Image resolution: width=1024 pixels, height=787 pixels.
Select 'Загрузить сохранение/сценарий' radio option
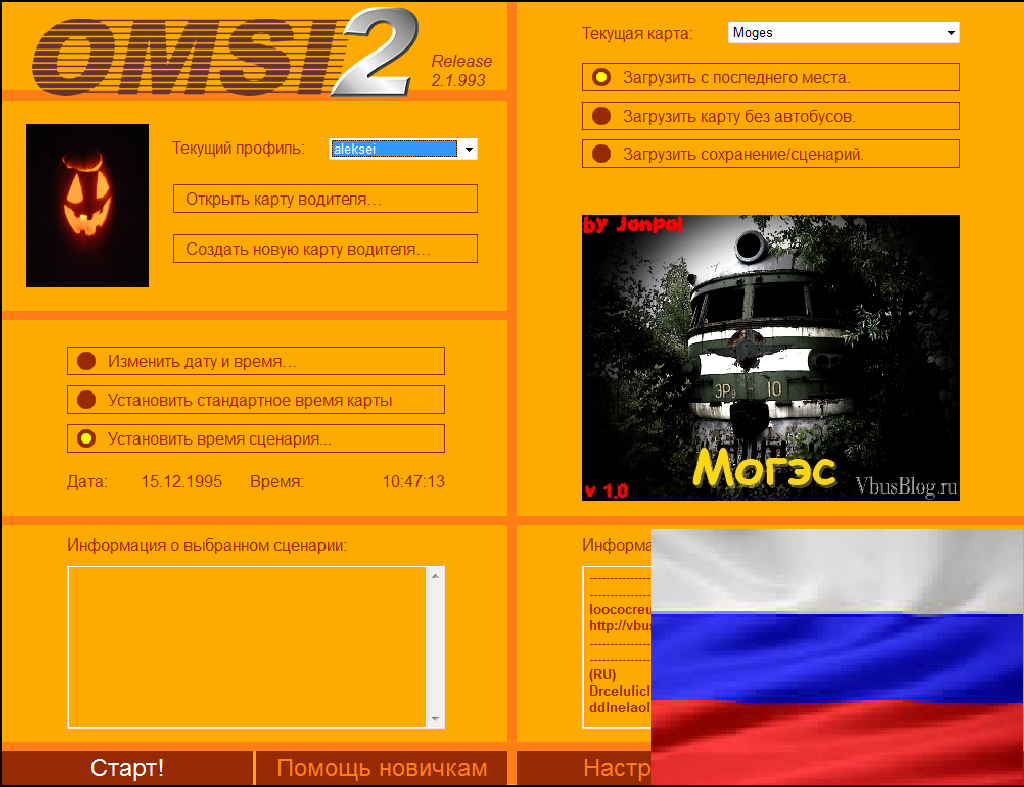click(771, 154)
